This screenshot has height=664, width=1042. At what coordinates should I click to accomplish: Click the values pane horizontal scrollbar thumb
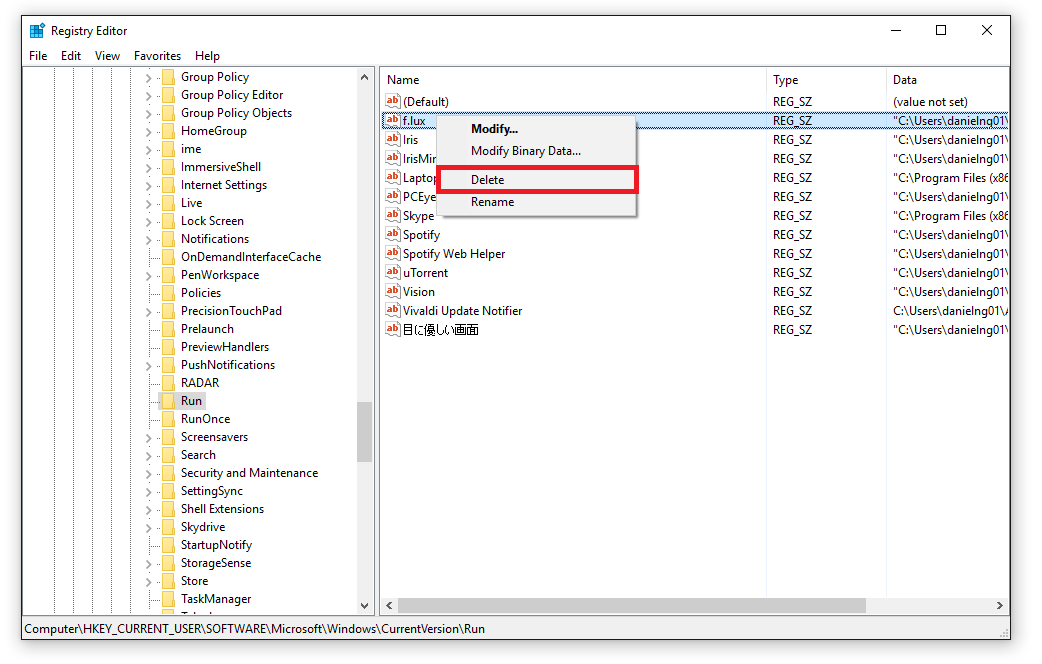coord(632,606)
